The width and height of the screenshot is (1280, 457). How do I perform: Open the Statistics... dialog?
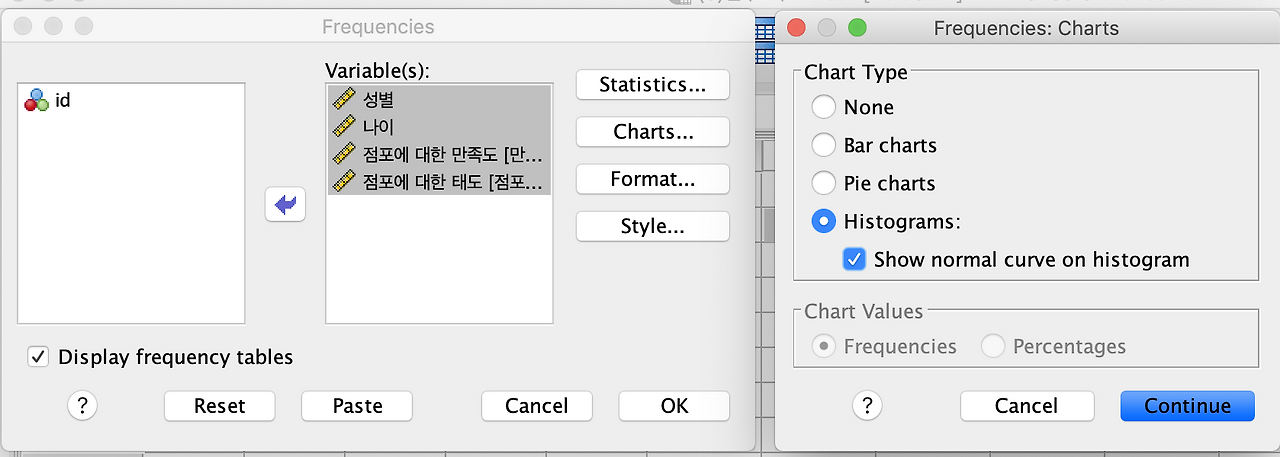tap(652, 85)
